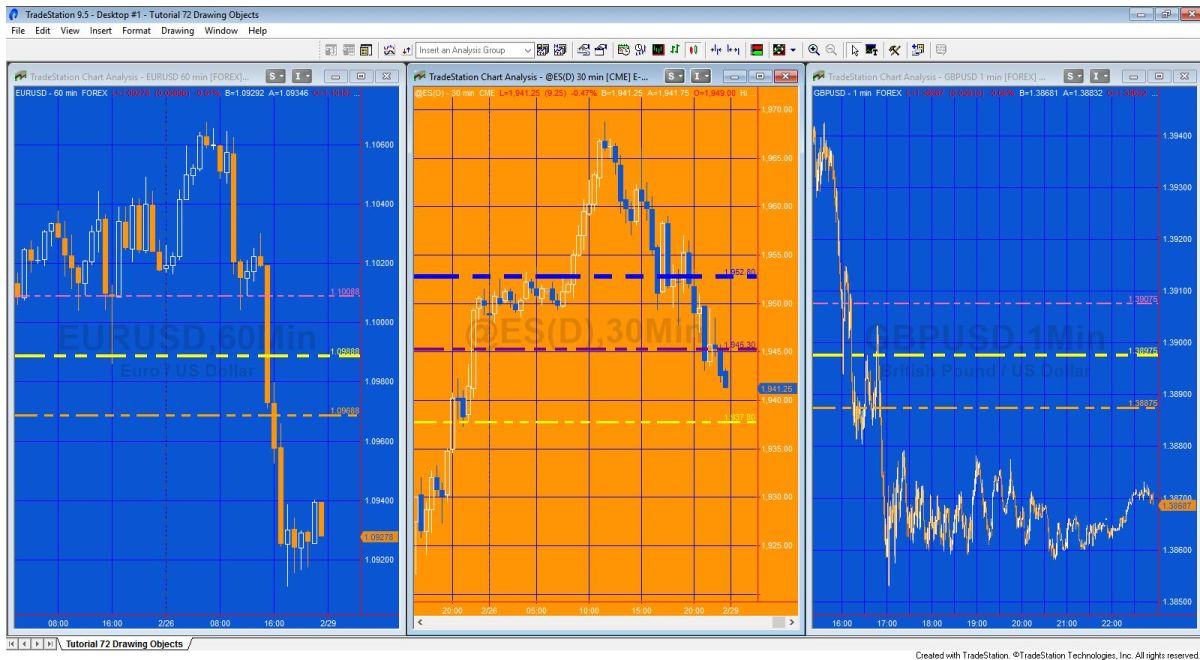
Task: Click the wavy lines icon in the toolbar
Action: point(388,50)
